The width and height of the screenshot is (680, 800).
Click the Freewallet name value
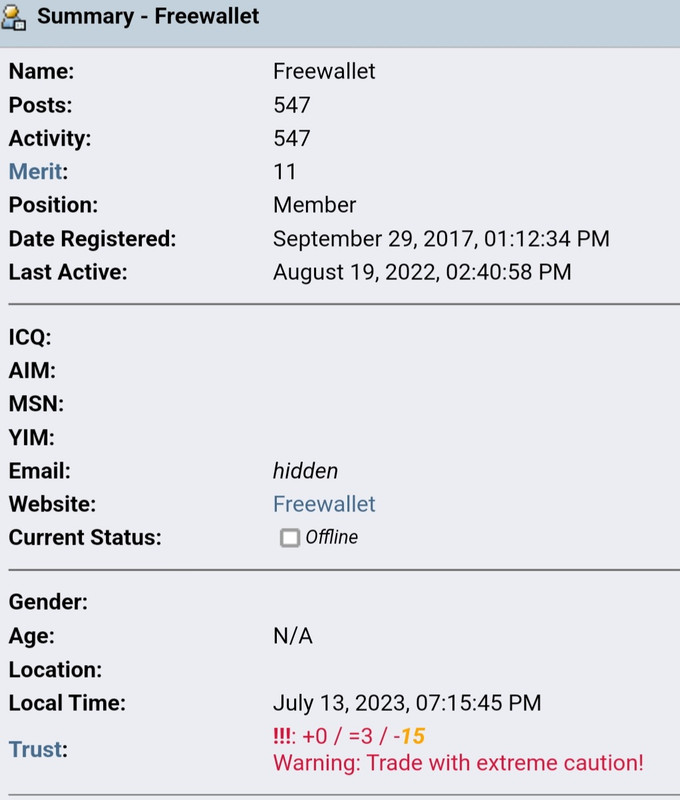tap(324, 71)
